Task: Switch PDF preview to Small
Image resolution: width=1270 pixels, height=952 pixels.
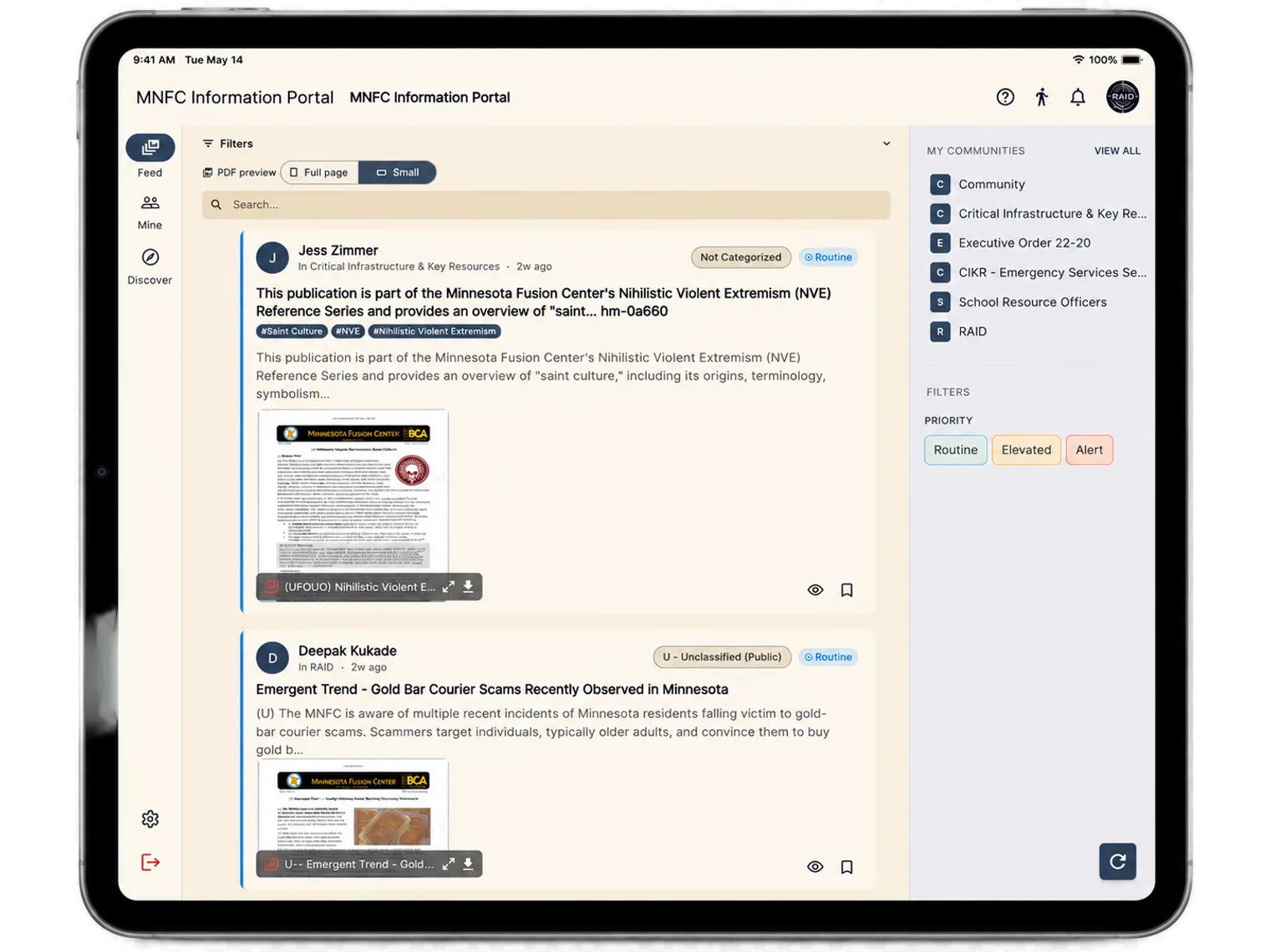Action: tap(398, 173)
